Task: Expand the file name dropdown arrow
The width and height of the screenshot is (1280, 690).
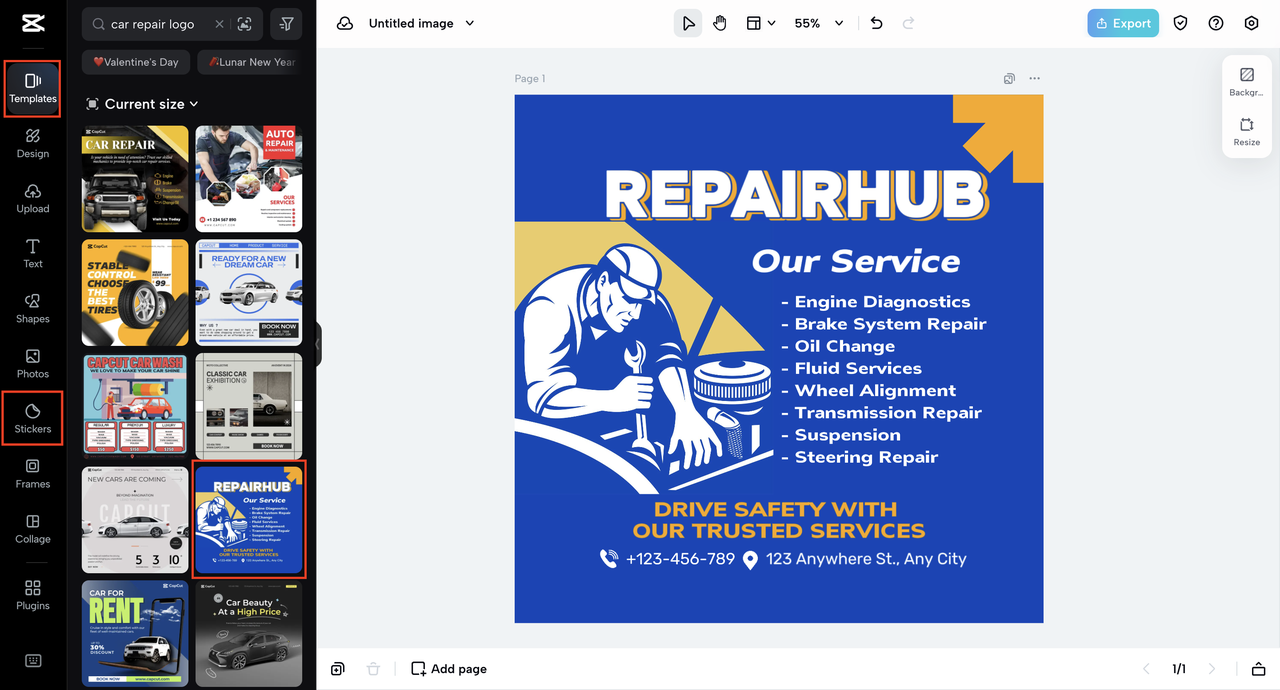Action: coord(470,23)
